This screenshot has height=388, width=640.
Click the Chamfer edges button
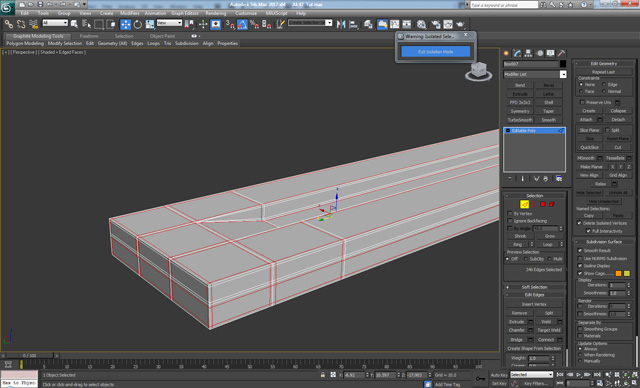click(516, 330)
